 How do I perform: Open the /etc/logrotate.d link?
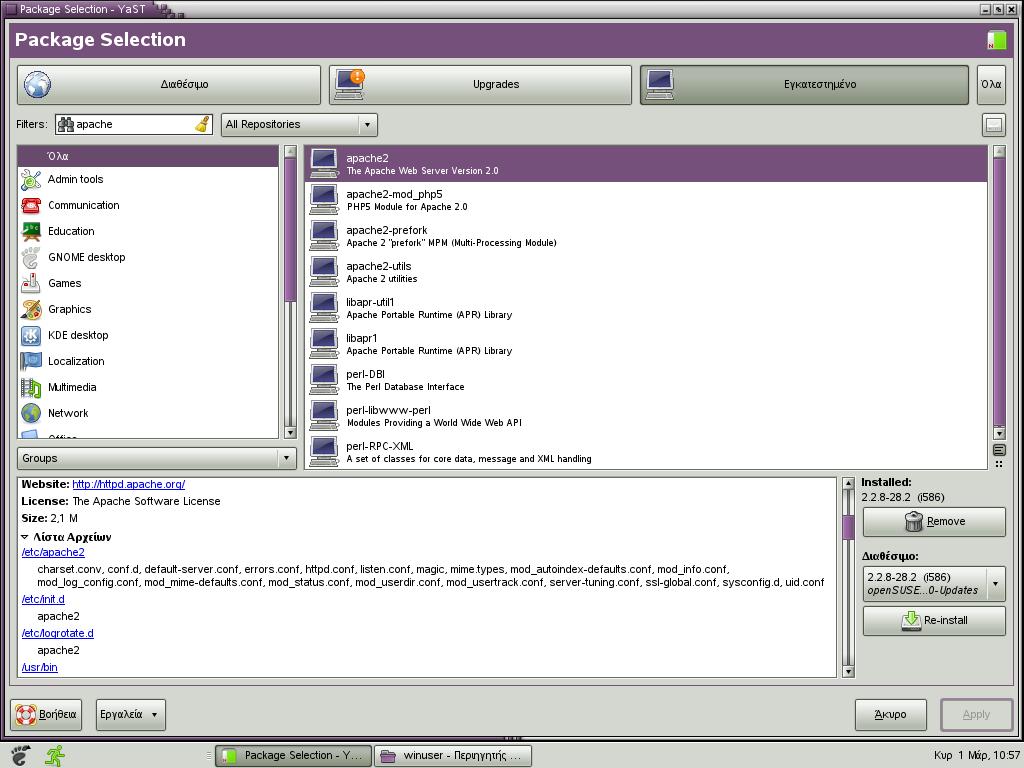pyautogui.click(x=57, y=633)
